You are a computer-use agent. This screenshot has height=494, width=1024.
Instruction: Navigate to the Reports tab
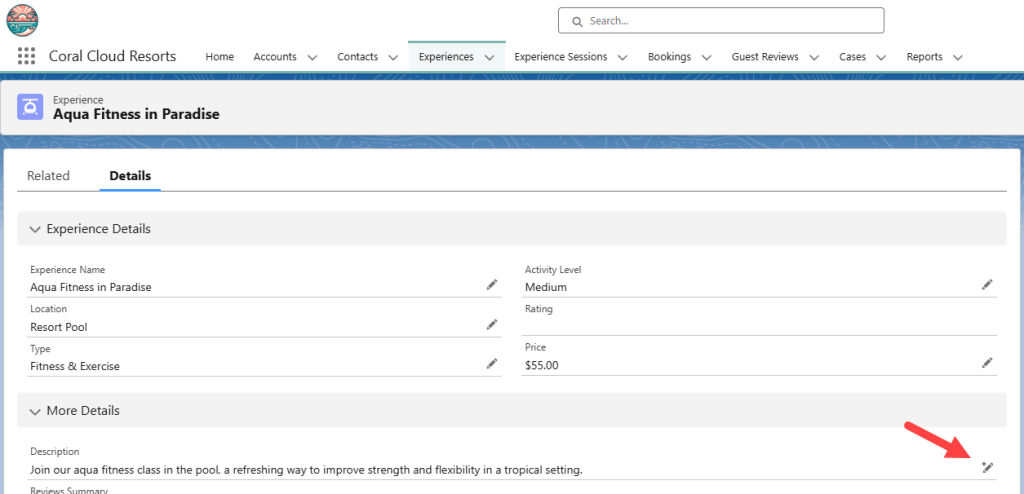[x=924, y=57]
